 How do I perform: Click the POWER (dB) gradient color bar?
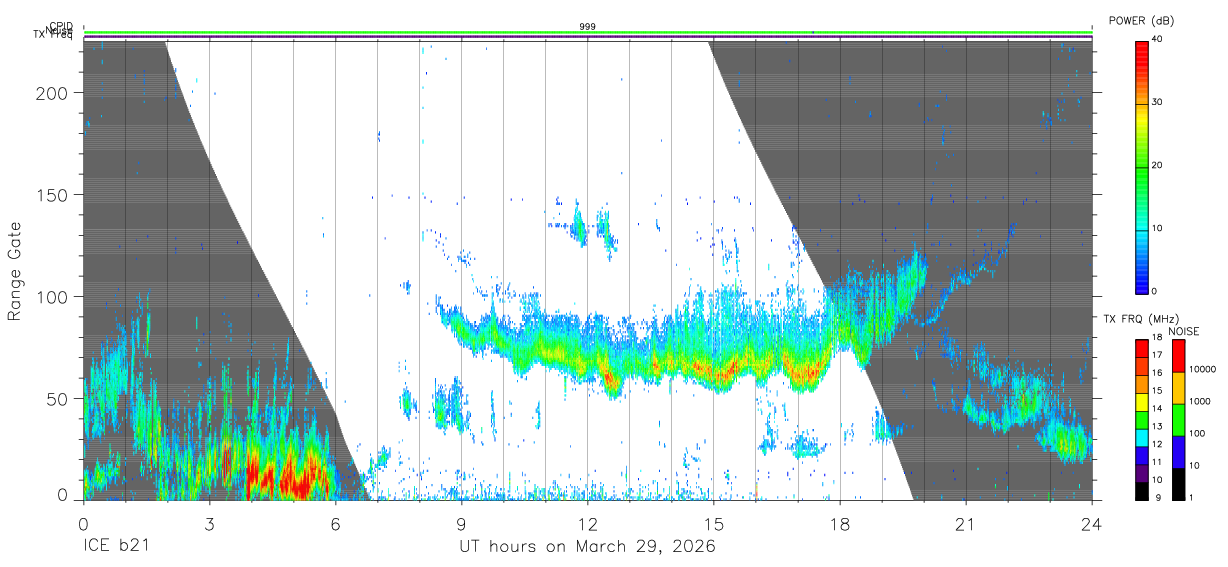(x=1142, y=166)
